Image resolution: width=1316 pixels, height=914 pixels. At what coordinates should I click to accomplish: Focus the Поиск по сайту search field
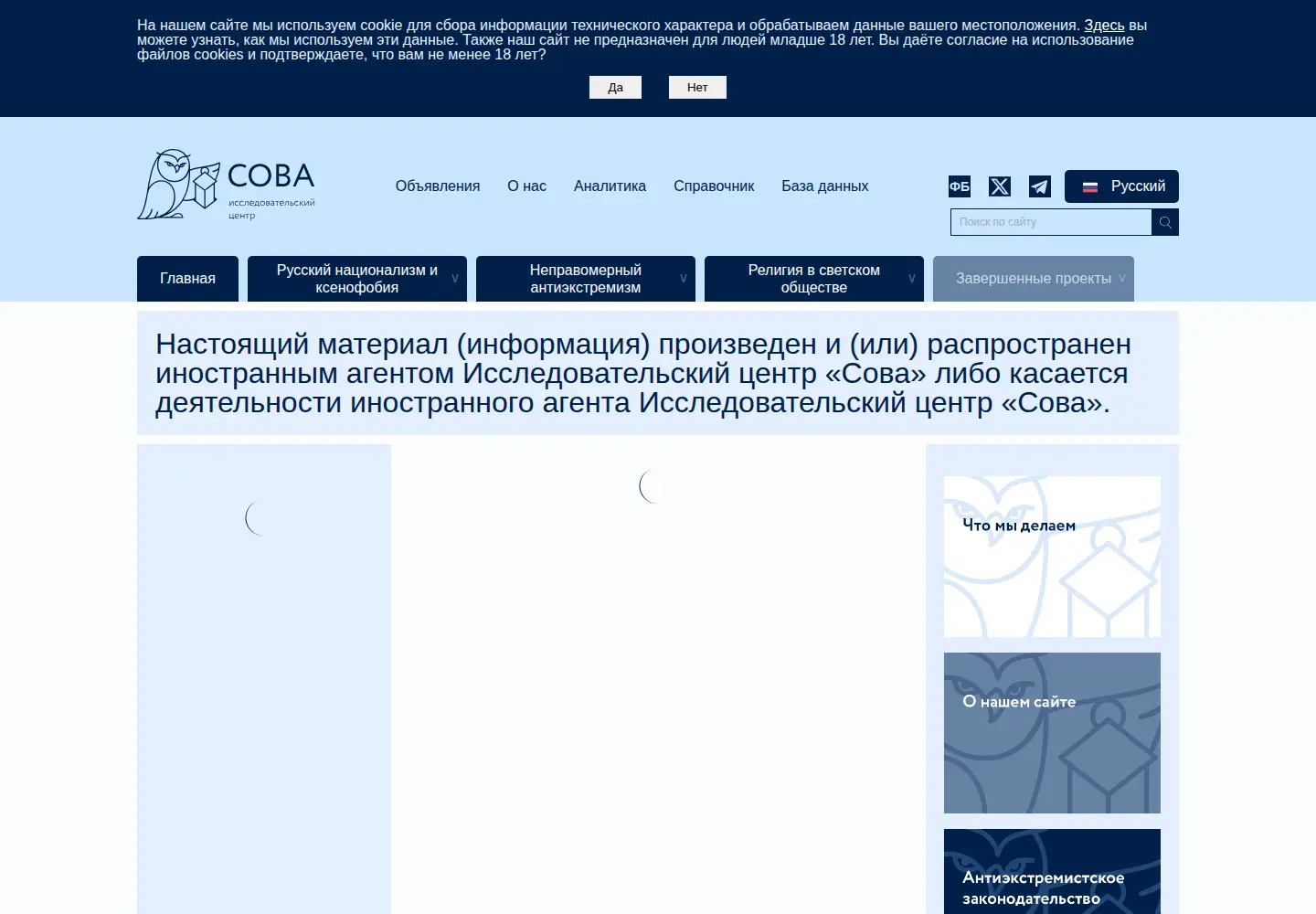pyautogui.click(x=1051, y=222)
